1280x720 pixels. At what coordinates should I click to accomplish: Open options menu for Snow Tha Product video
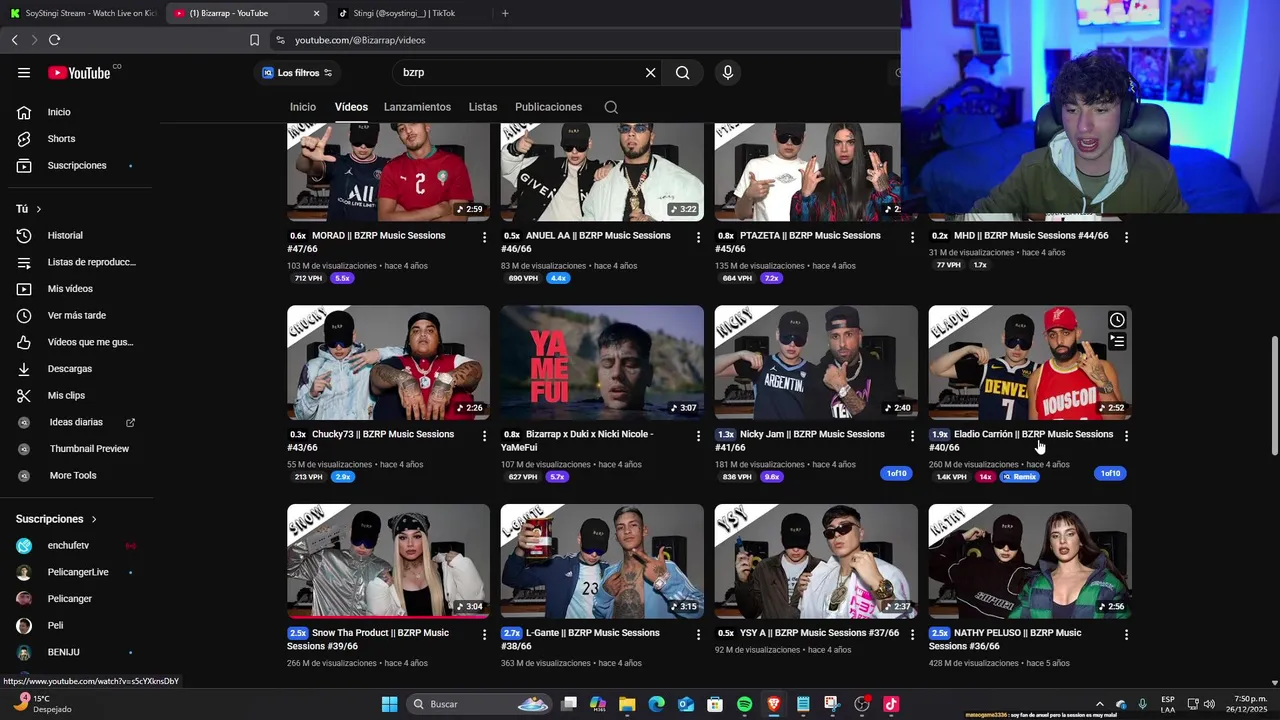[x=485, y=634]
